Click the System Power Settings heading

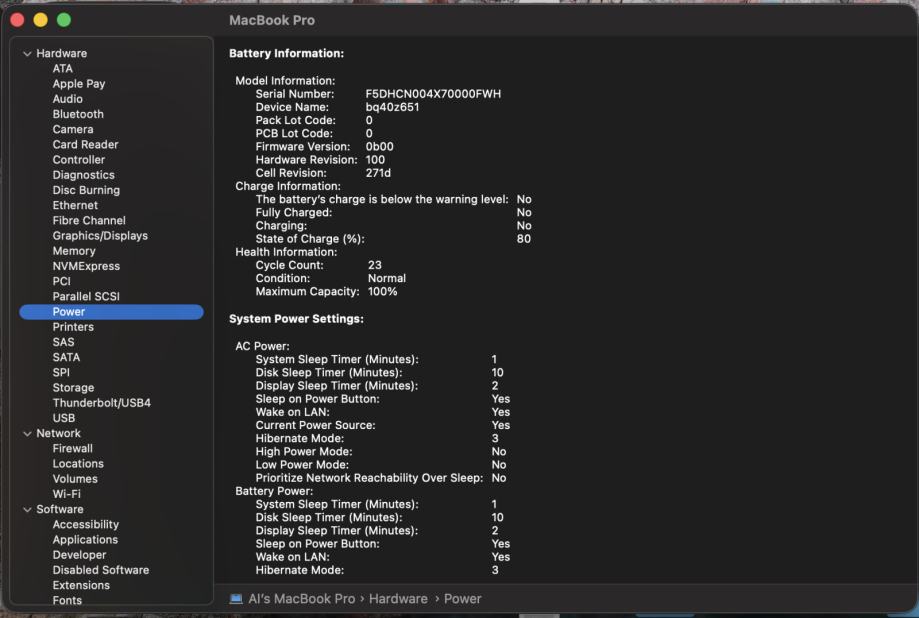296,319
